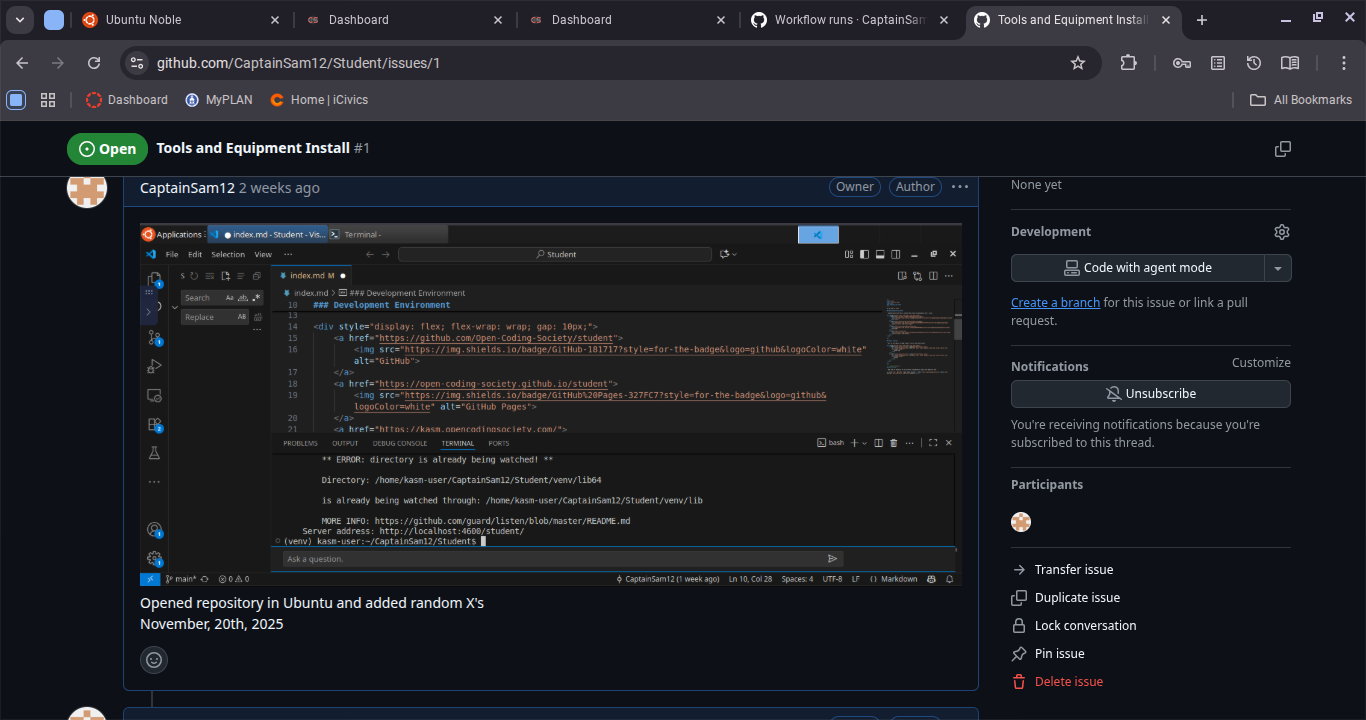Image resolution: width=1366 pixels, height=720 pixels.
Task: Open the Development settings gear
Action: (1281, 232)
